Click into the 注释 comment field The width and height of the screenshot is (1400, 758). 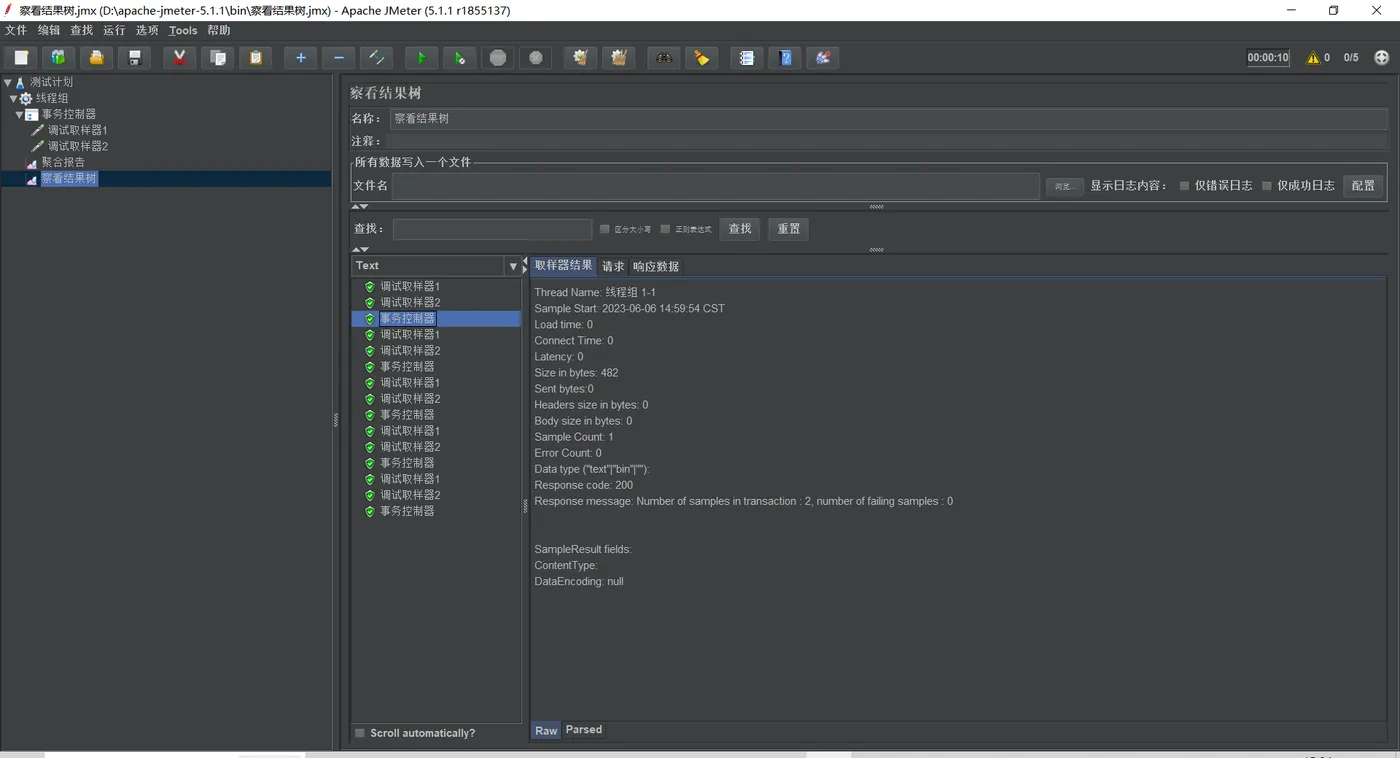pos(888,141)
